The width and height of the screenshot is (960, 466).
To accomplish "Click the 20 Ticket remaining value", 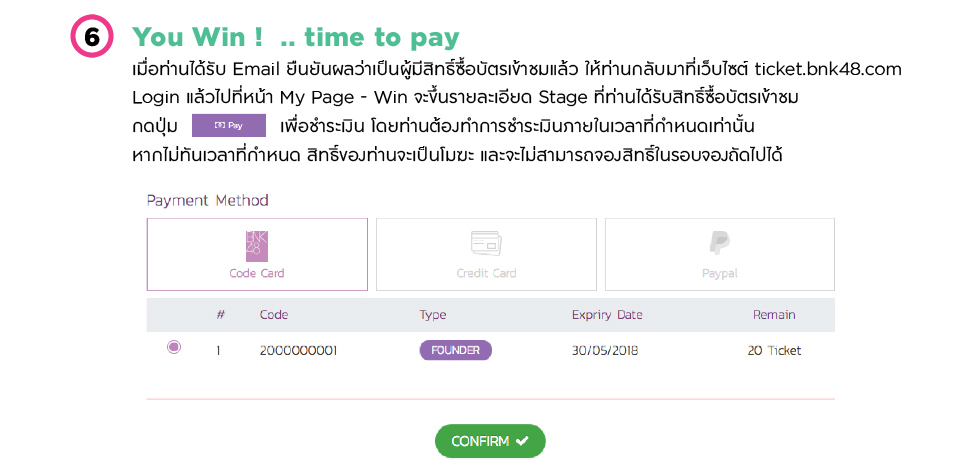I will pos(774,351).
